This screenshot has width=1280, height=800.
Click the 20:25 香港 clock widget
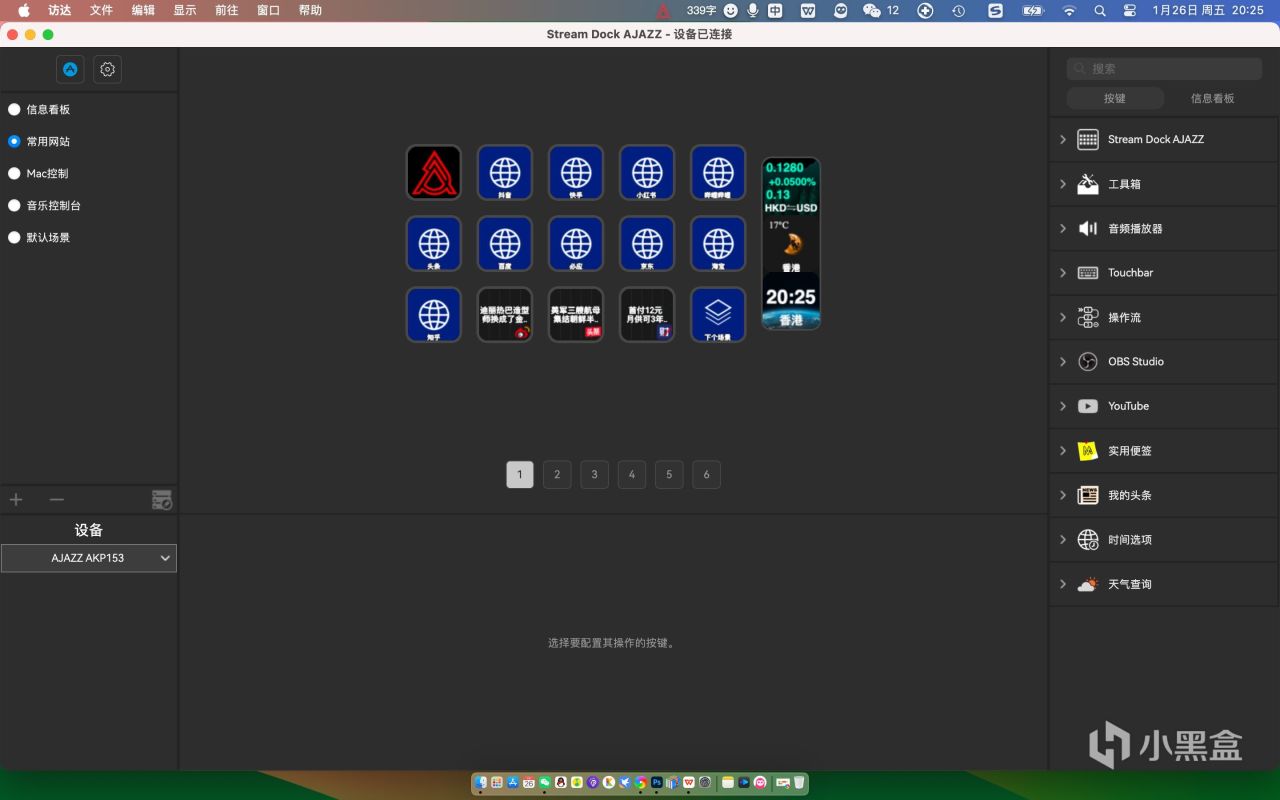(791, 301)
